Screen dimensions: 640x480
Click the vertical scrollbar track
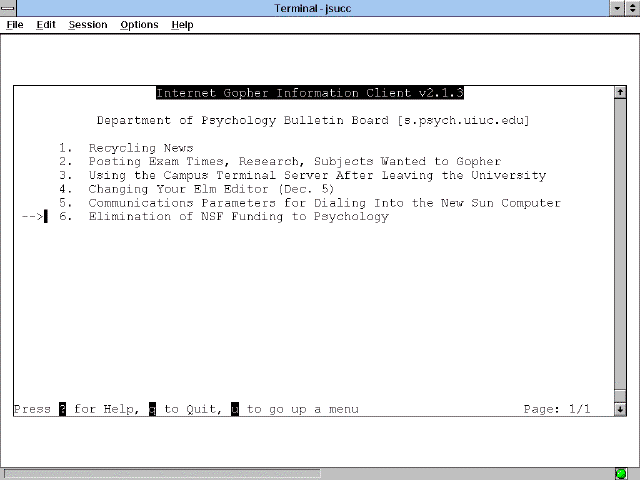click(620, 245)
